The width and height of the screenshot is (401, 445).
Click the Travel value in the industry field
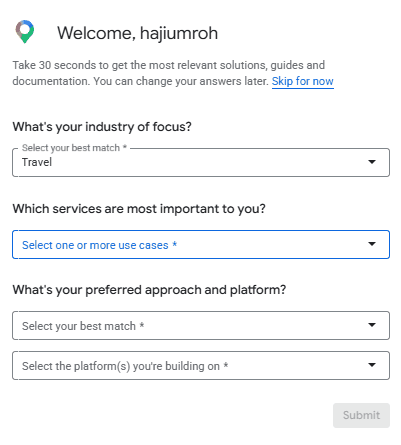(37, 162)
